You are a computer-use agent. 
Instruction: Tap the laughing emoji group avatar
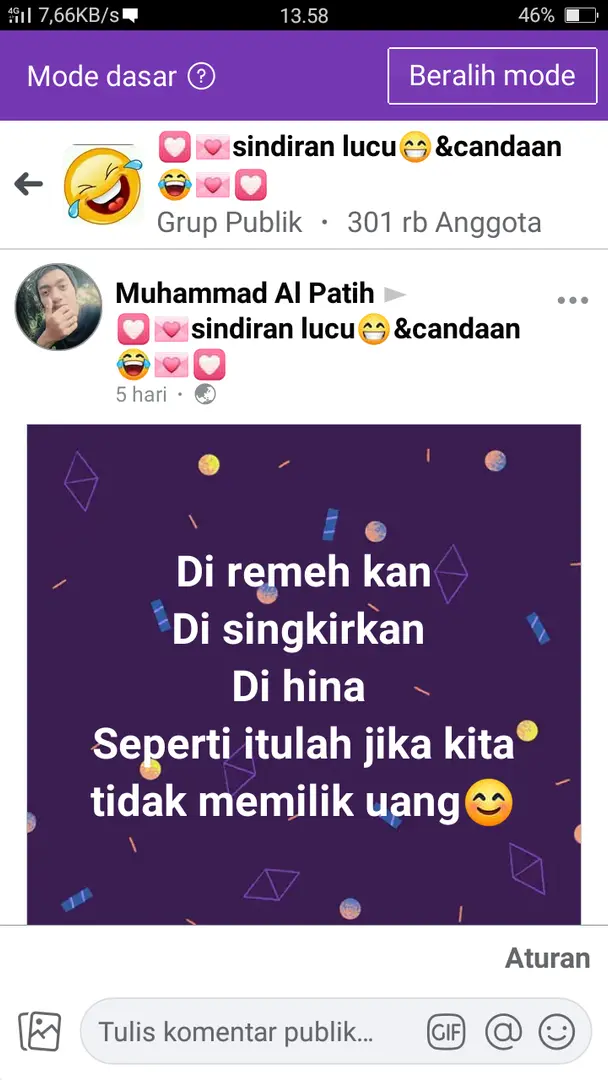click(103, 184)
